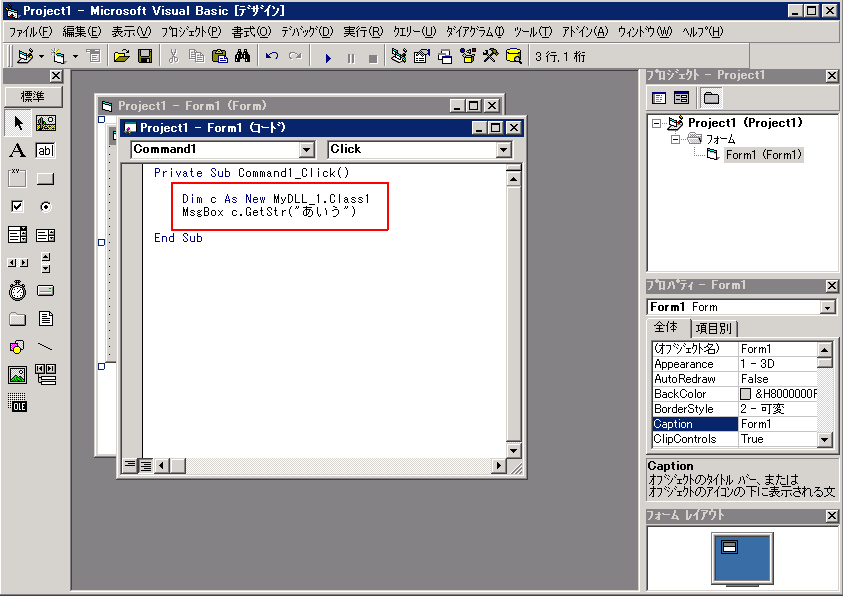
Task: Click the View Code icon in Project Explorer
Action: (658, 96)
